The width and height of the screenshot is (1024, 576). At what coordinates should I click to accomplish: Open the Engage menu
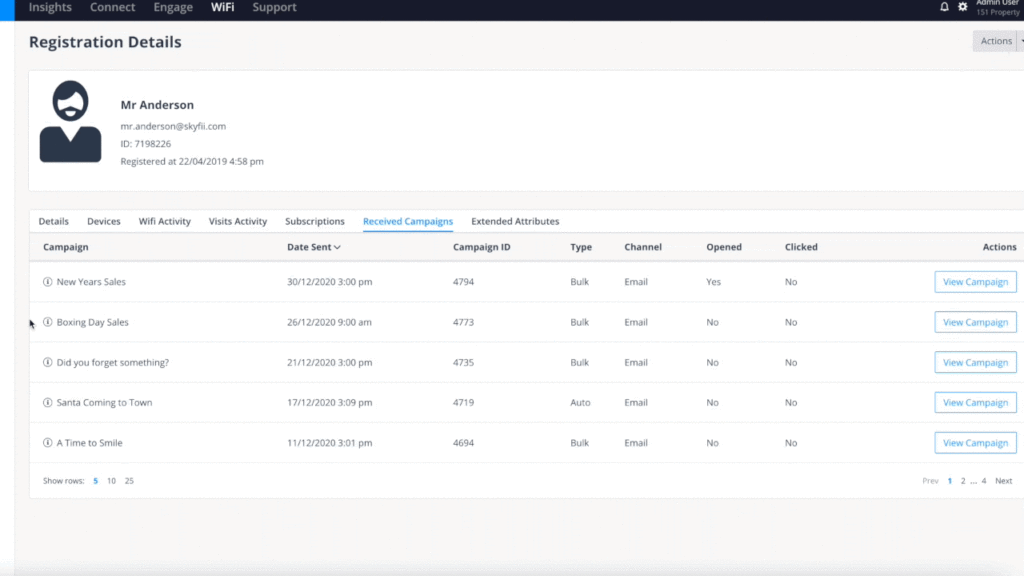click(173, 7)
